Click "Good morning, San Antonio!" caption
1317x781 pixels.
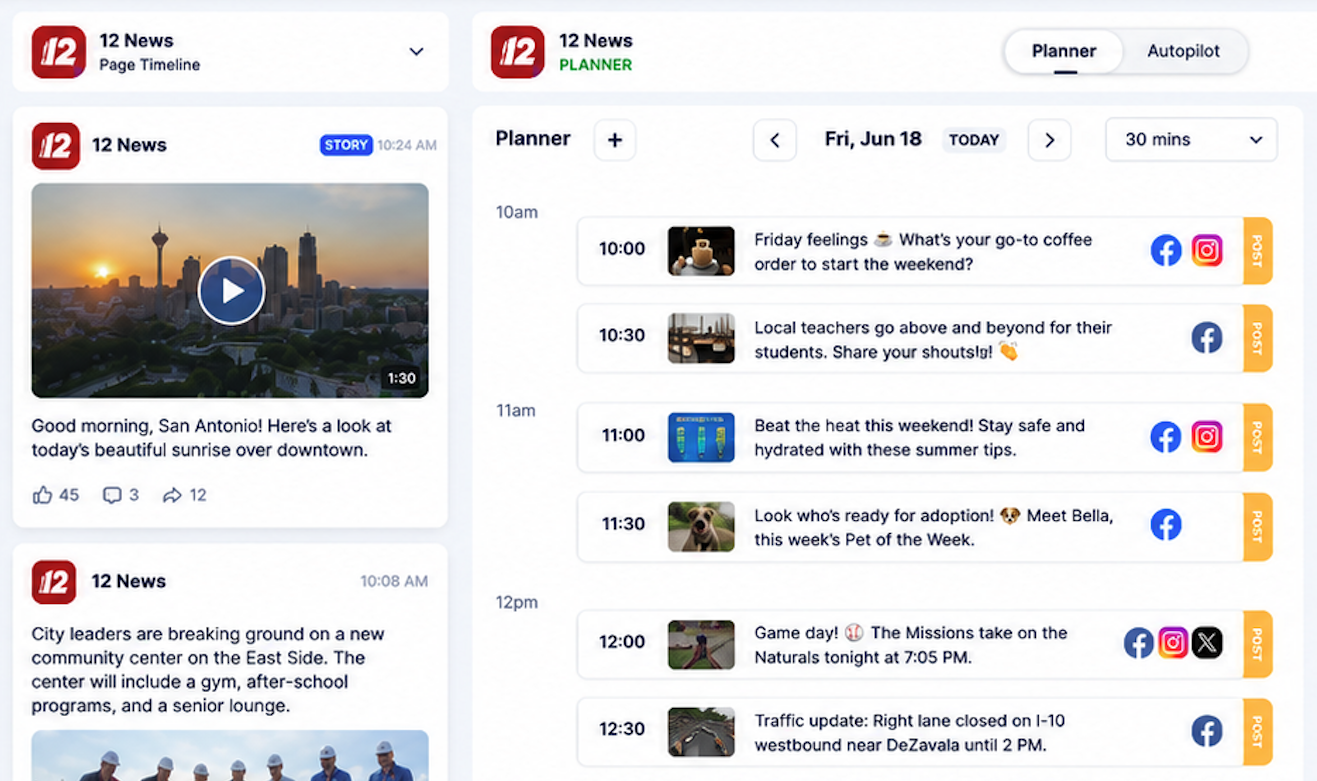(212, 438)
